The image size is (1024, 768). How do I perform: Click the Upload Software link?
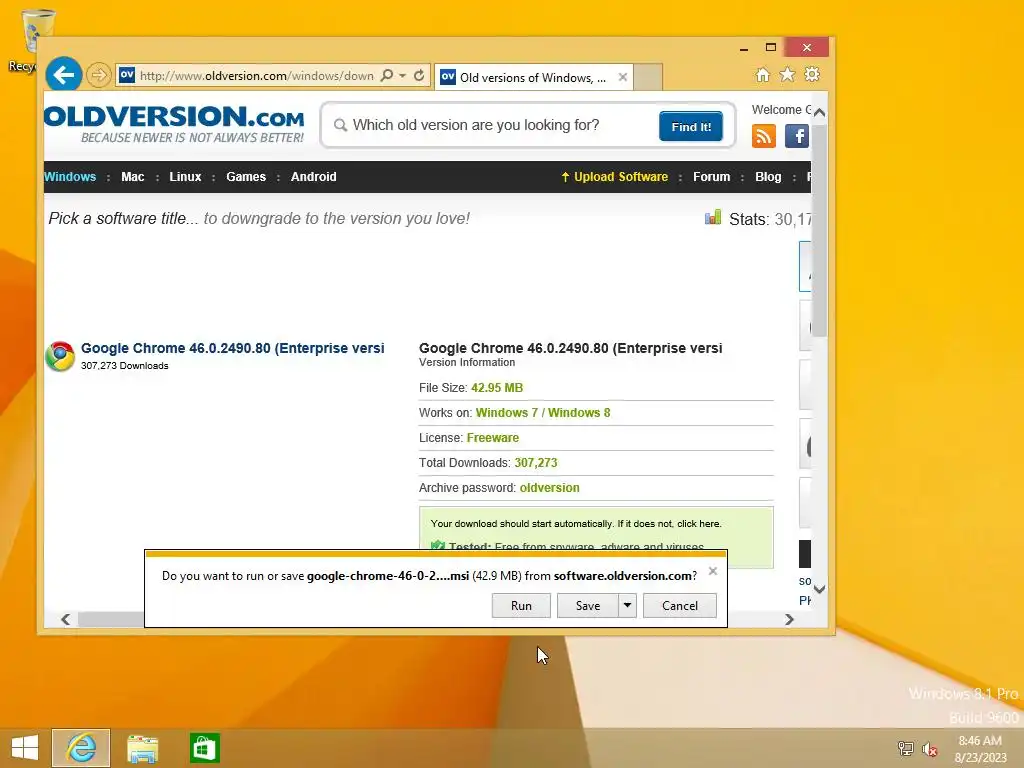pyautogui.click(x=615, y=176)
